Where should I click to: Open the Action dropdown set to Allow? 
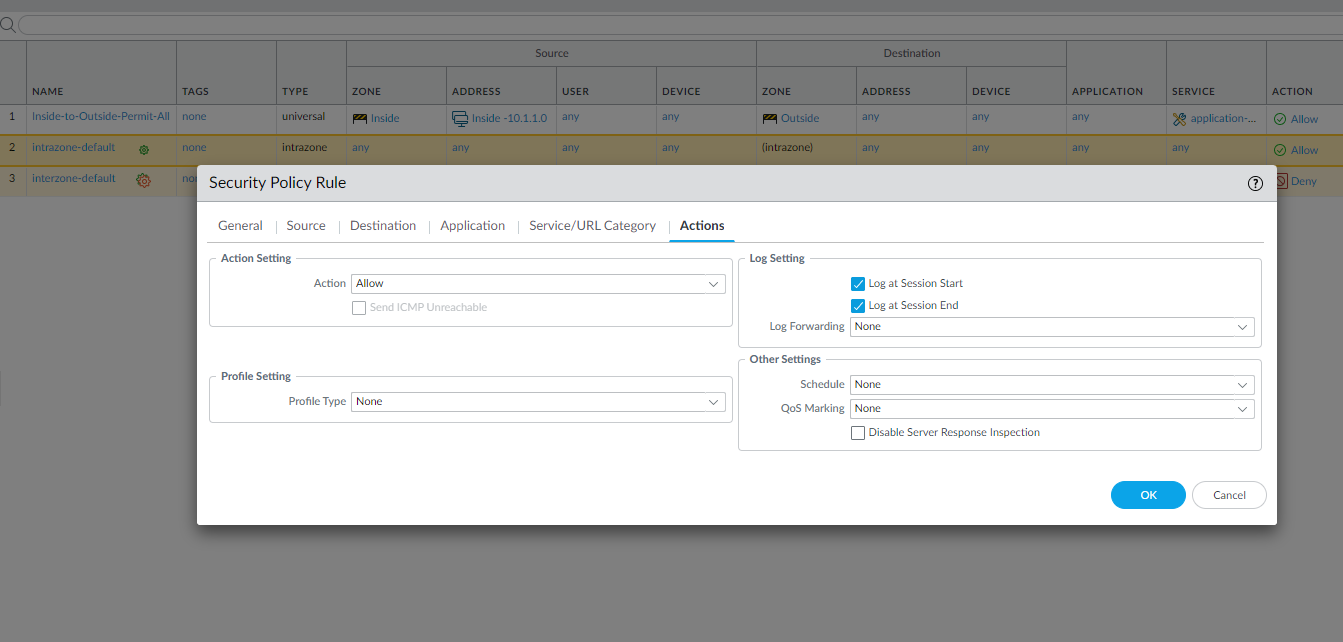pyautogui.click(x=538, y=284)
